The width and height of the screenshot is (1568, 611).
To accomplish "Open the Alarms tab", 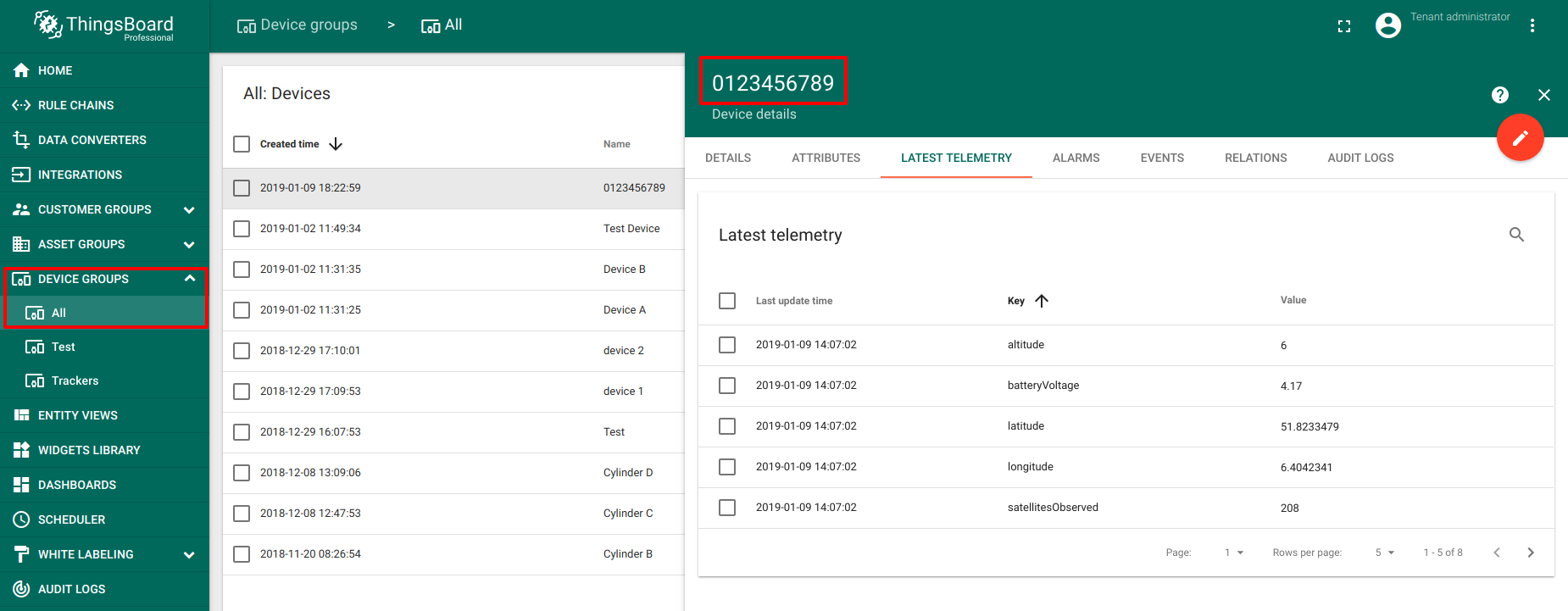I will pos(1076,158).
